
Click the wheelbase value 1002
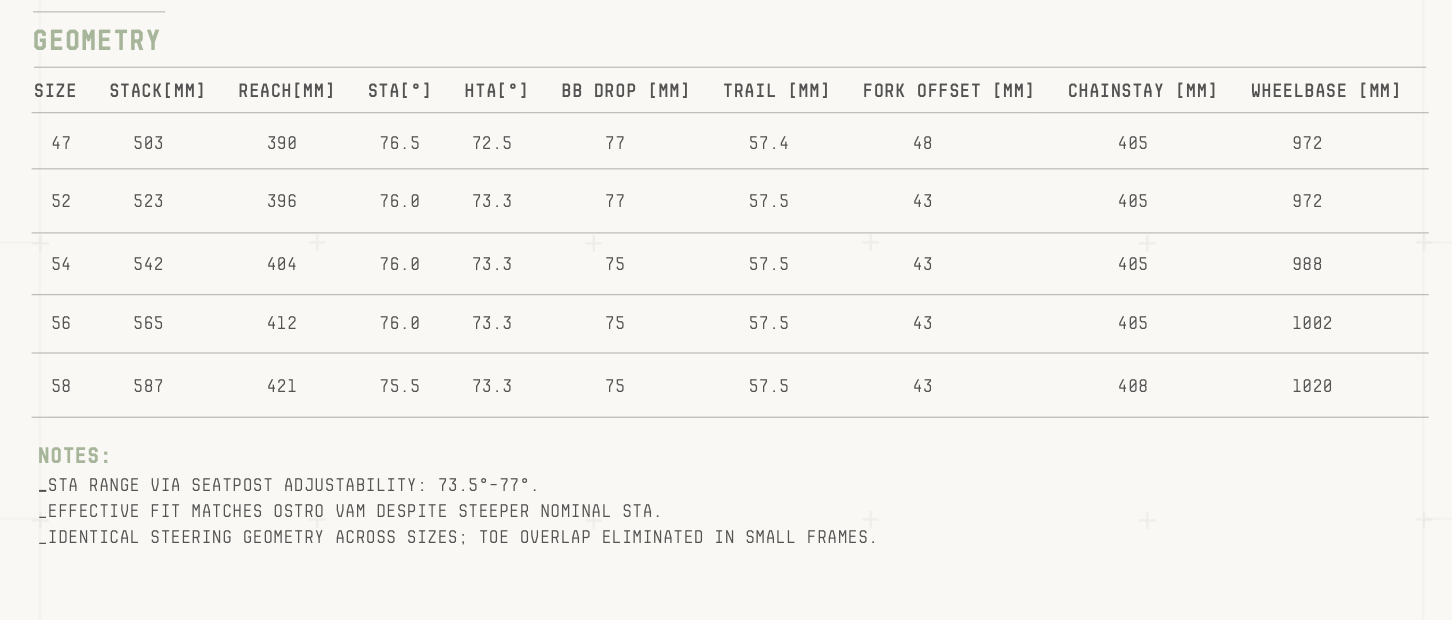(1312, 323)
